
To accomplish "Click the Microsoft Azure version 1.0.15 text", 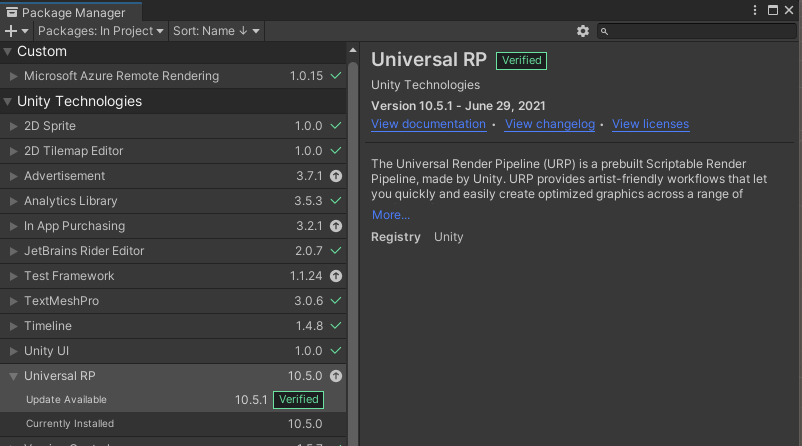I will point(306,76).
